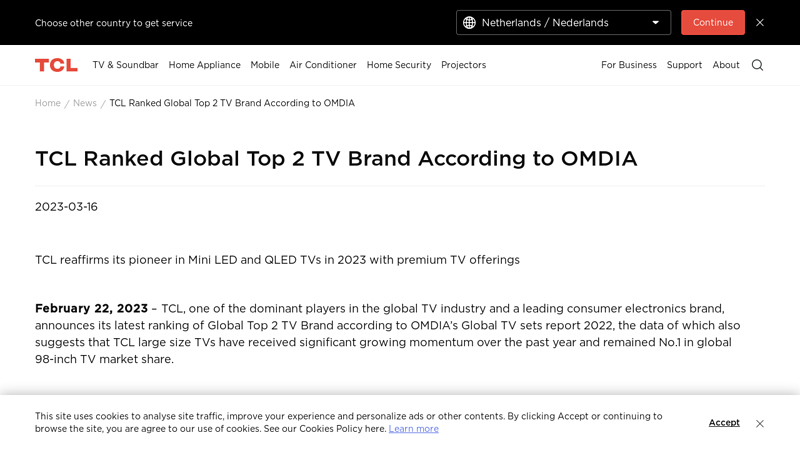Screen dimensions: 800x450
Task: Click the article headline about OMDIA ranking
Action: tap(336, 159)
